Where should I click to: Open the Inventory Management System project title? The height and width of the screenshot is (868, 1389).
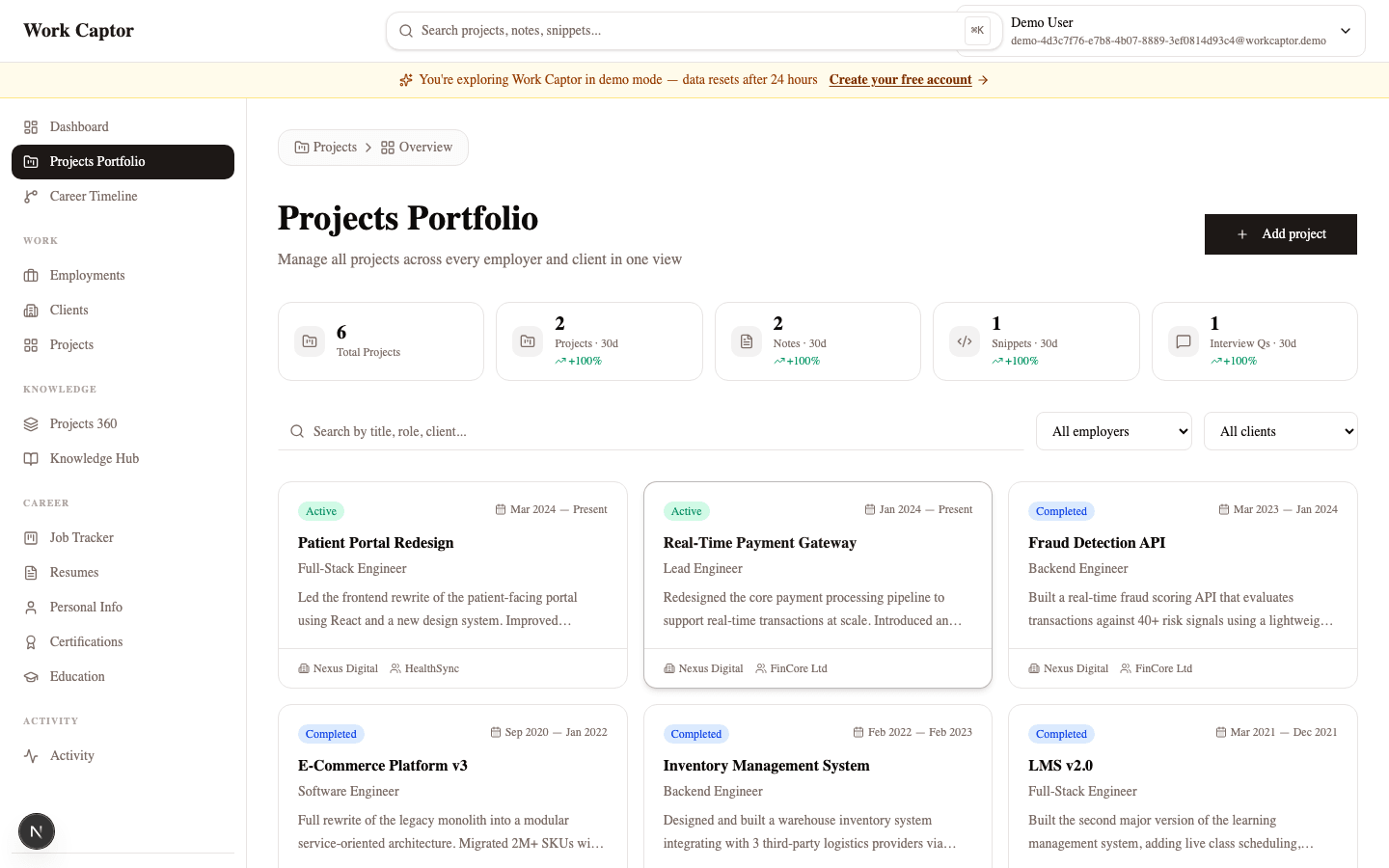click(x=766, y=766)
